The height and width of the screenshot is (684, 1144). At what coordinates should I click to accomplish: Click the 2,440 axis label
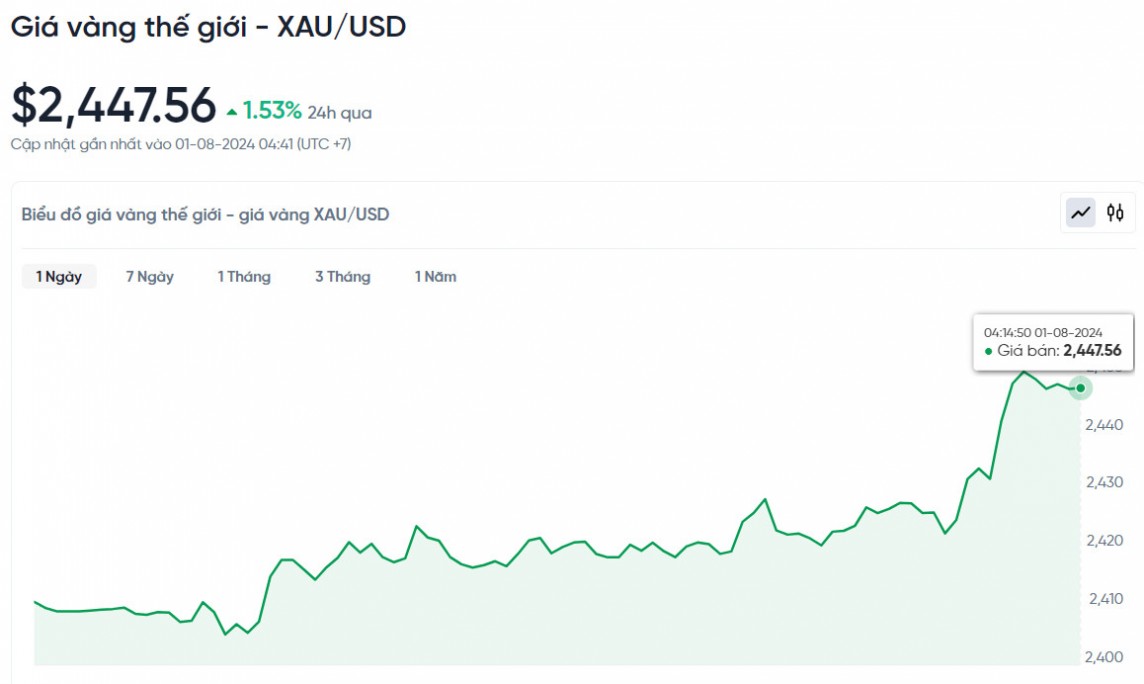pos(1104,425)
